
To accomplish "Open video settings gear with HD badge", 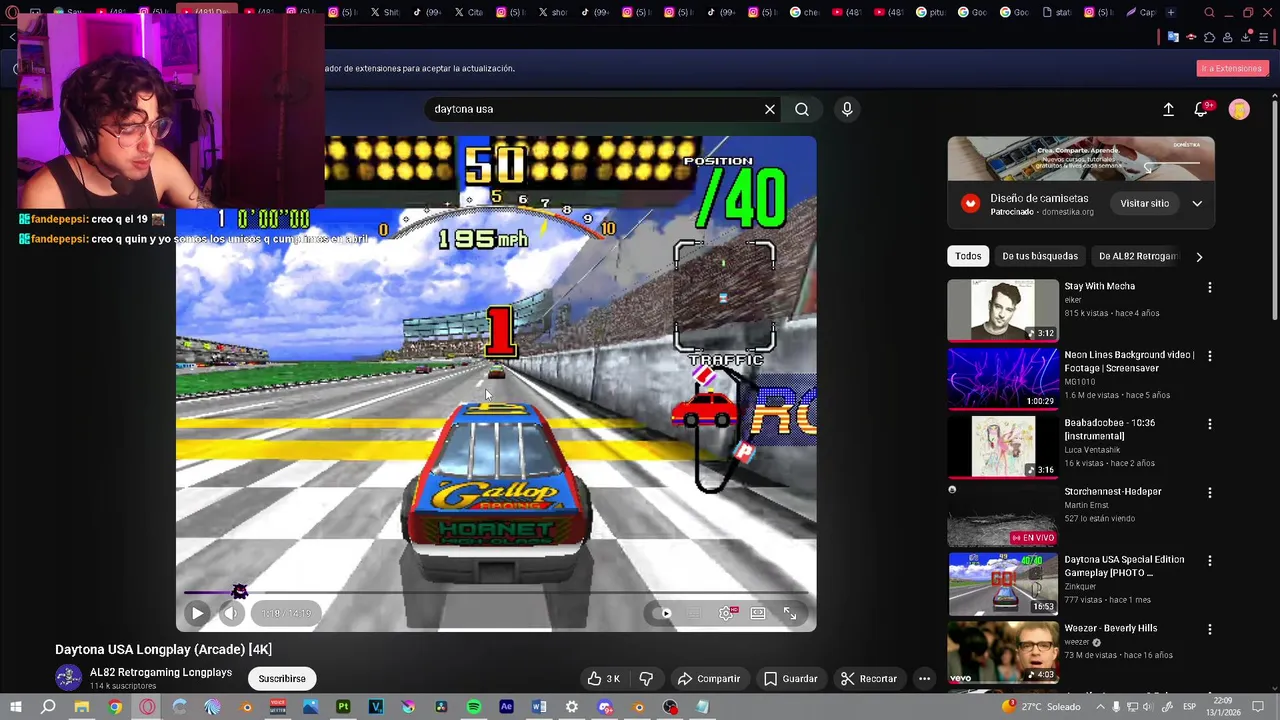I will pyautogui.click(x=727, y=613).
